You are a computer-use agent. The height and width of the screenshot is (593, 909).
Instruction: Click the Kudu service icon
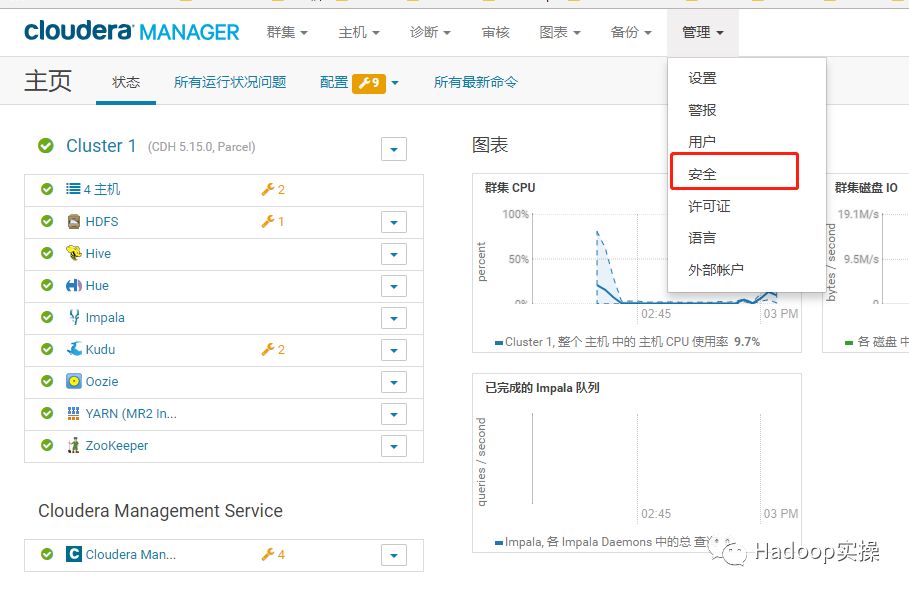click(74, 349)
